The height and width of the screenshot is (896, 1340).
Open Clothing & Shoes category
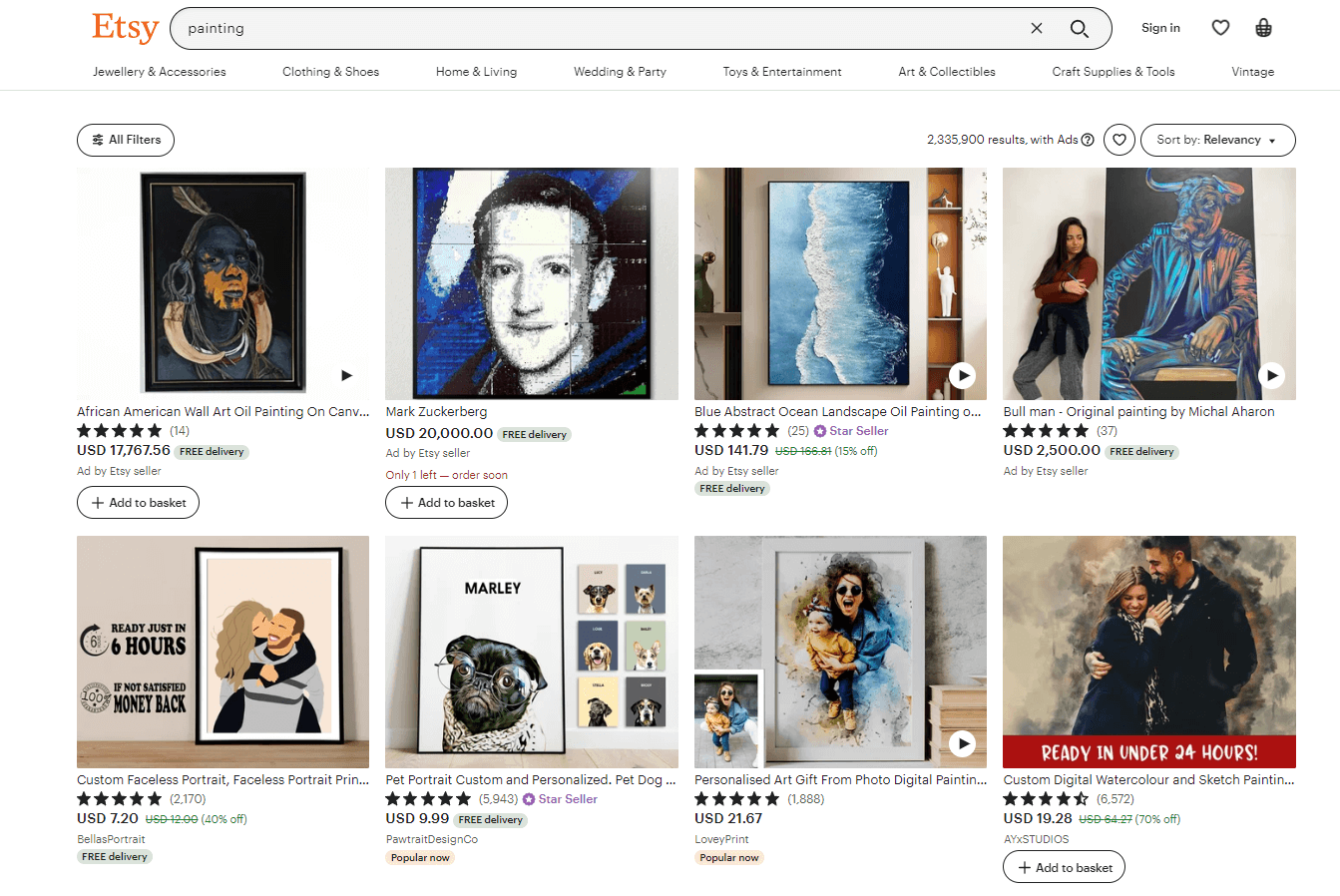pos(330,72)
